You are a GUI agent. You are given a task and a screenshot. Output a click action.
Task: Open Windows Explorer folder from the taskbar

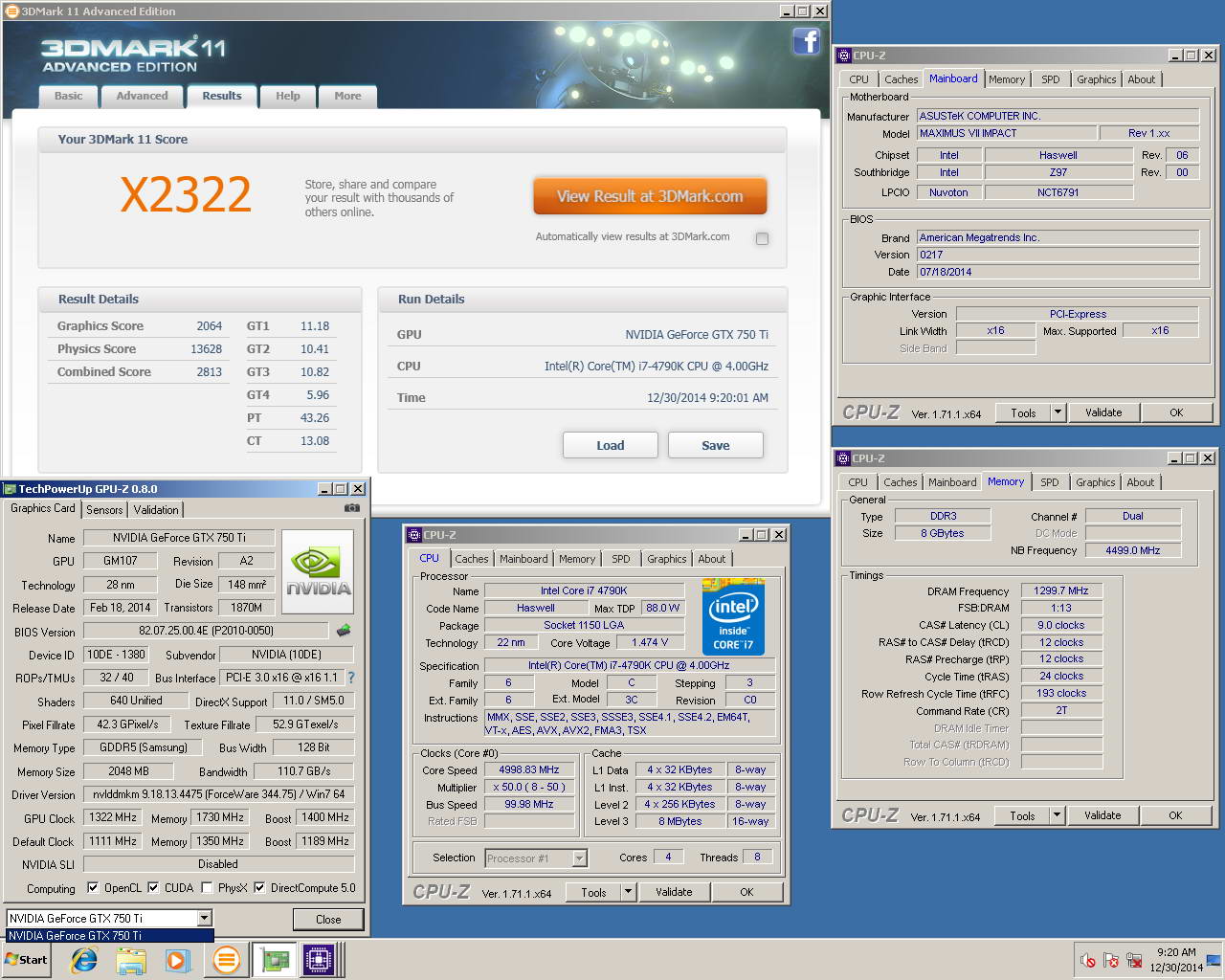pyautogui.click(x=131, y=960)
